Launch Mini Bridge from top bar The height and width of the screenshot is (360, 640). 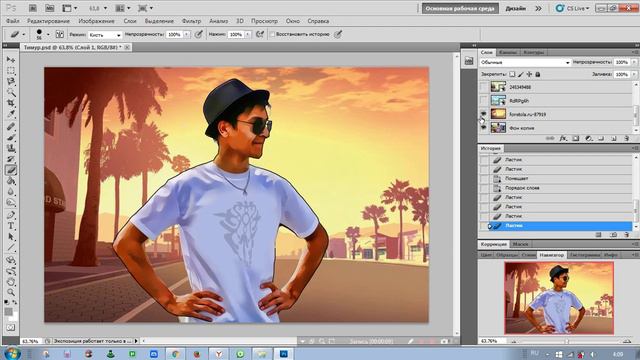click(49, 8)
